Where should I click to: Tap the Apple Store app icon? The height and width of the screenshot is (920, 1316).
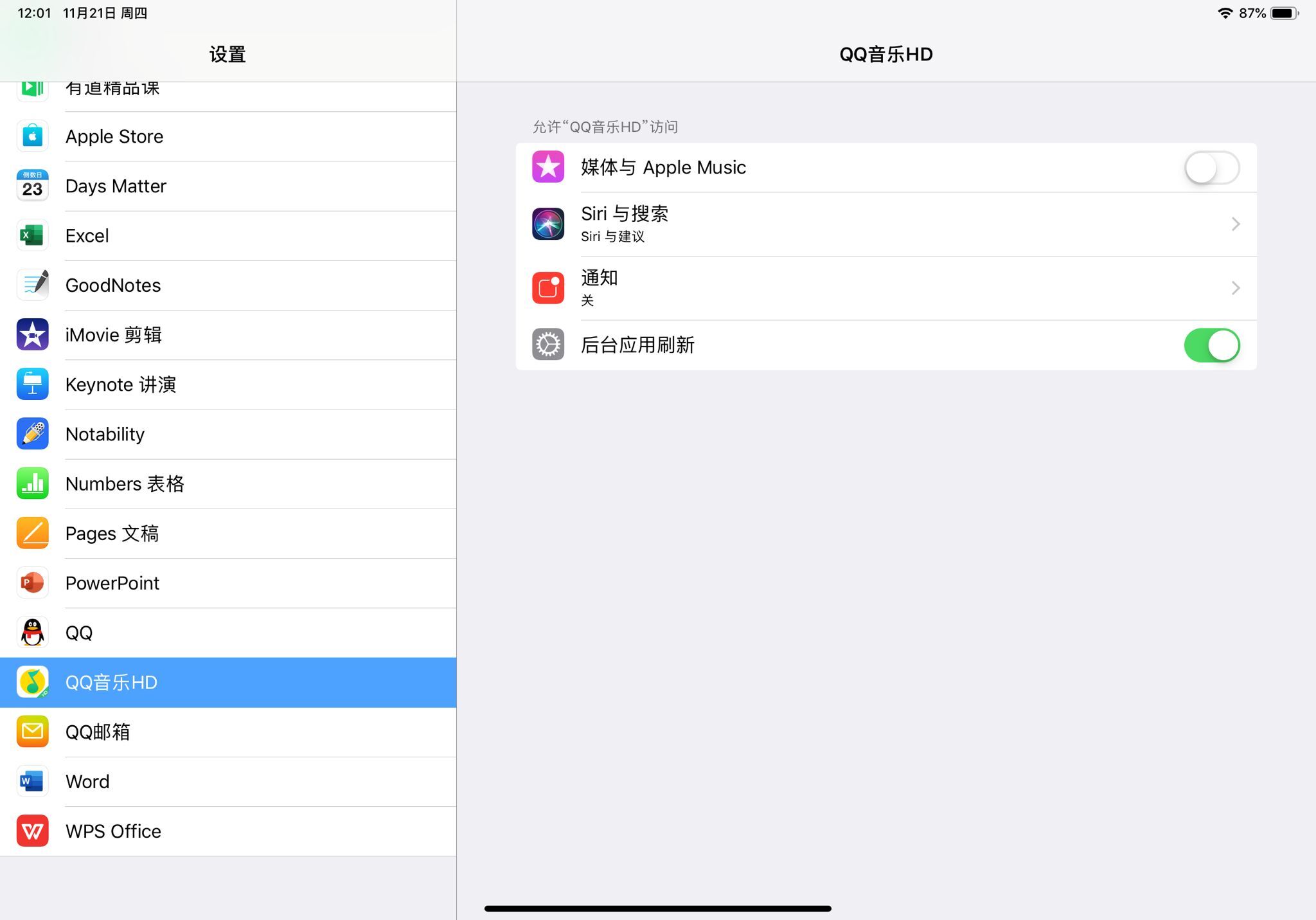pyautogui.click(x=32, y=136)
